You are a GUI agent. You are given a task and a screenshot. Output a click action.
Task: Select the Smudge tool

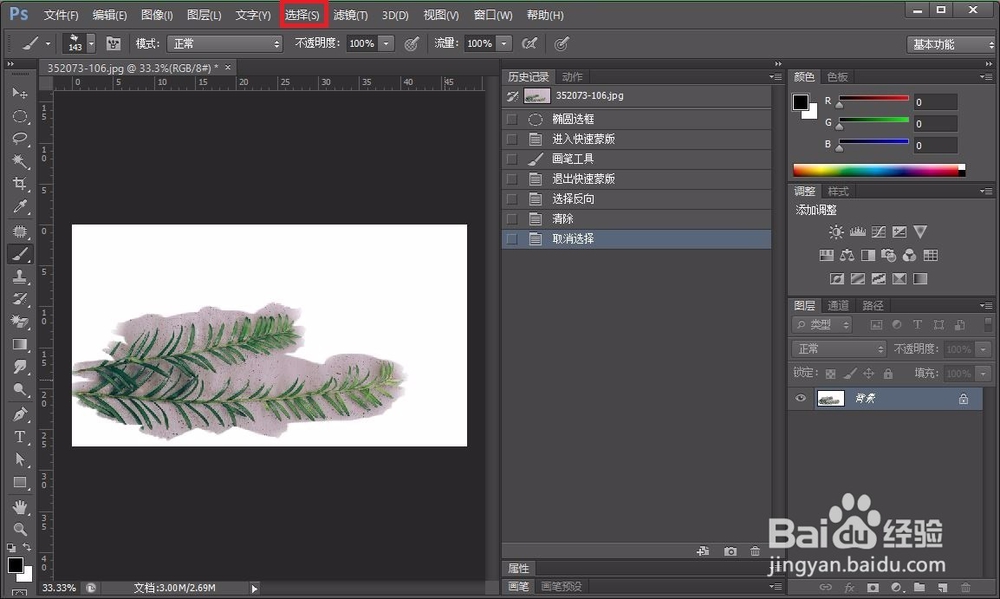20,367
